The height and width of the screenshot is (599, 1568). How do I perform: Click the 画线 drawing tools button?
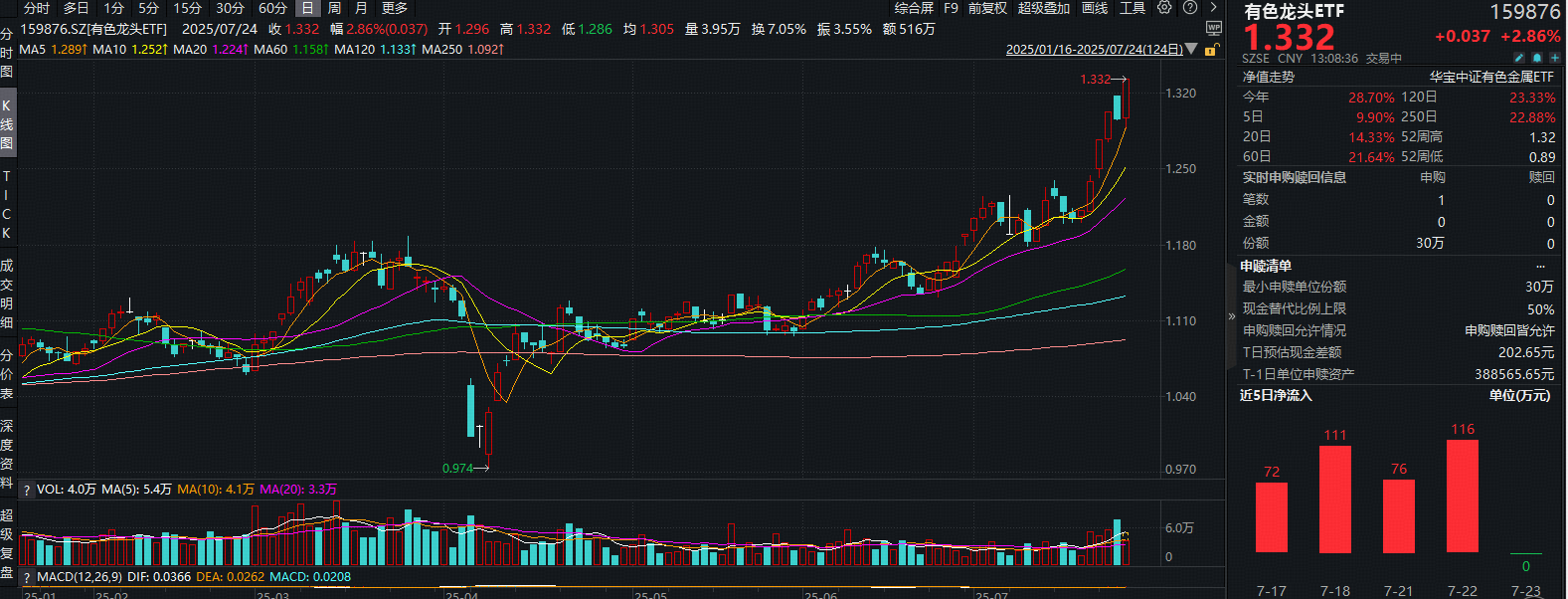[1095, 8]
